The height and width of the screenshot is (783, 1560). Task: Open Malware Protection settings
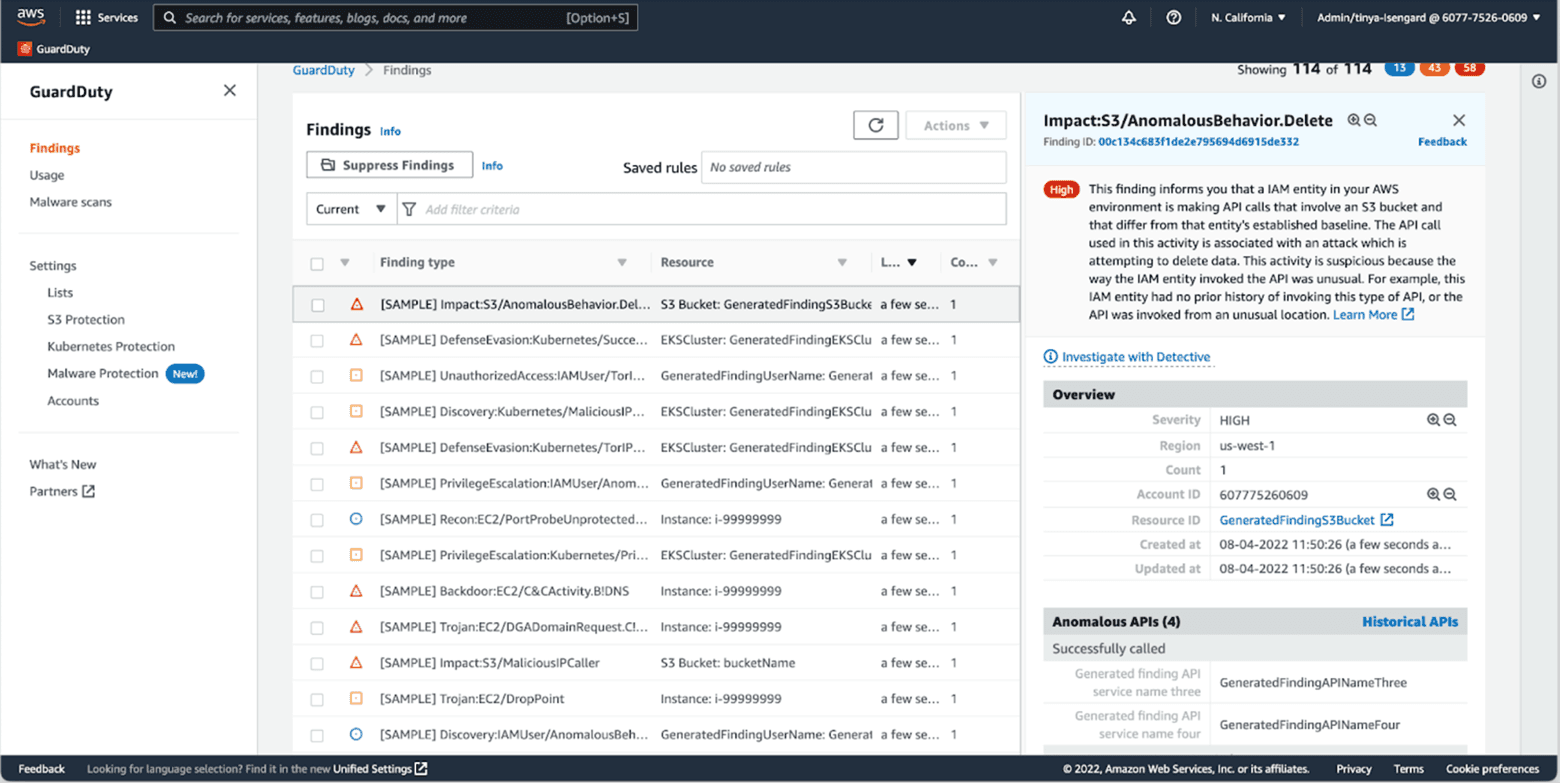pyautogui.click(x=103, y=374)
